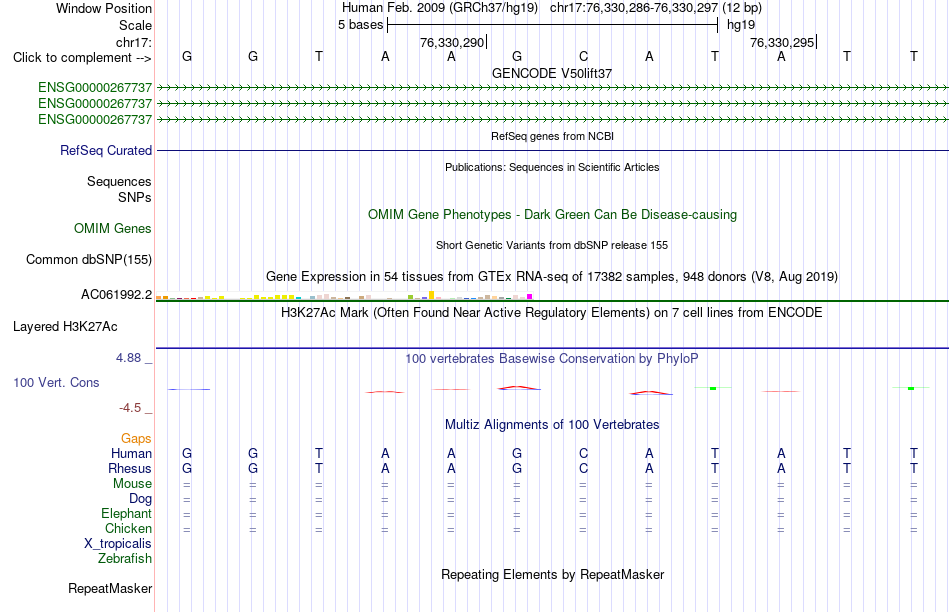Viewport: 950px width, 612px height.
Task: Select the Zebrafish alignment row label
Action: point(125,559)
